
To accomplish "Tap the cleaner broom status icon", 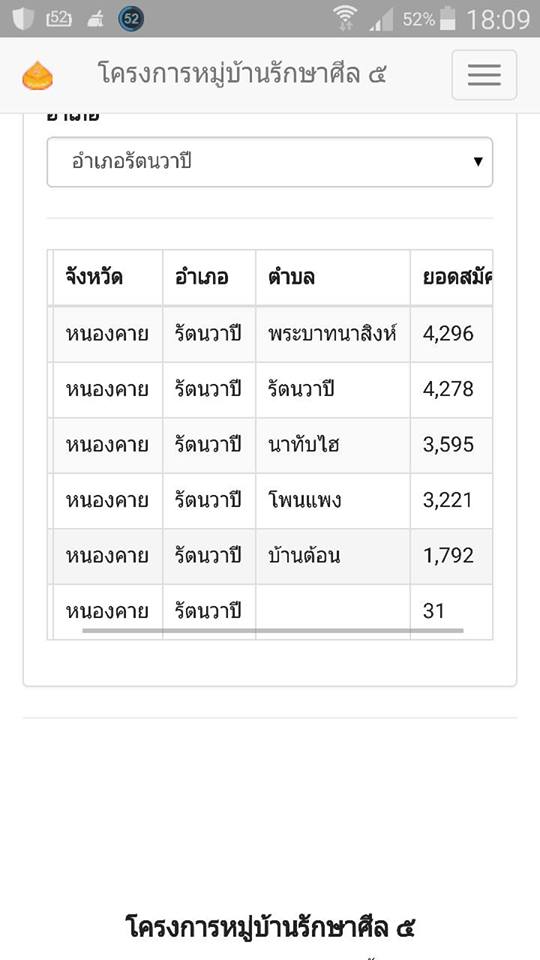I will pos(96,20).
